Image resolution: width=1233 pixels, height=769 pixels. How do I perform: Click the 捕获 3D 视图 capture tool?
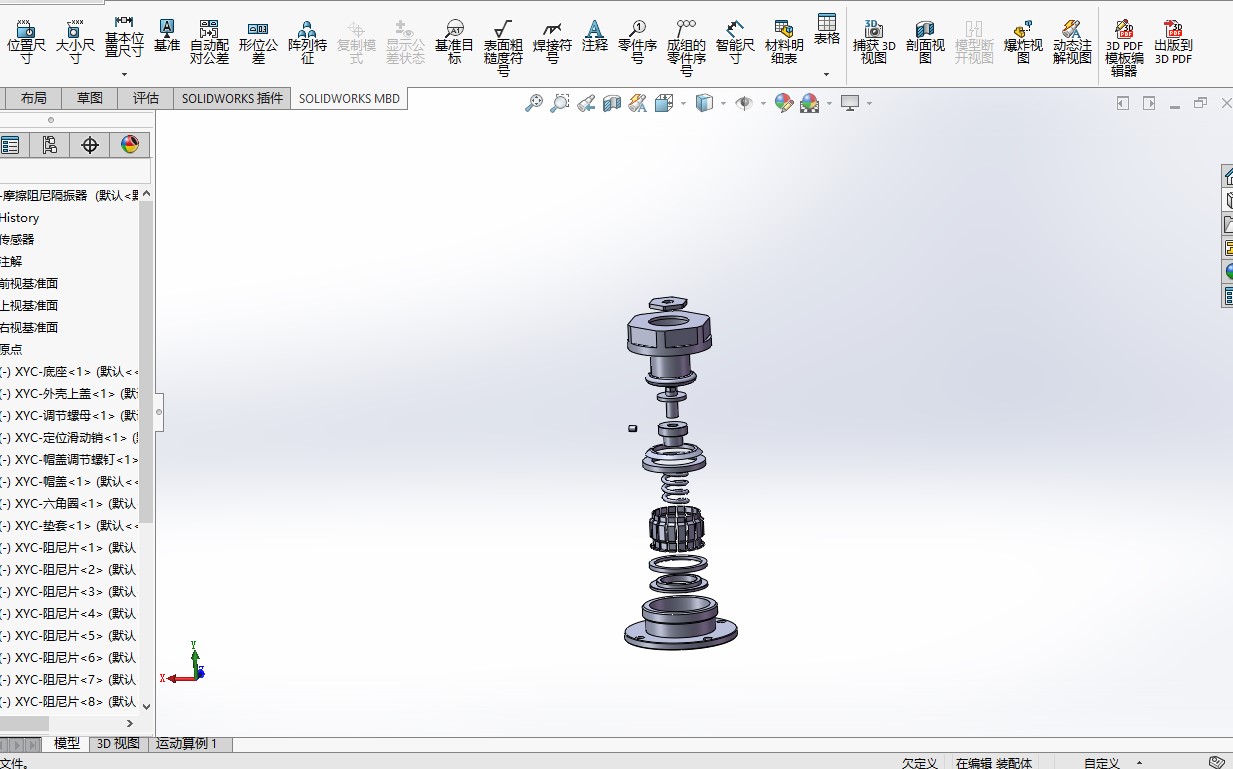[x=874, y=41]
